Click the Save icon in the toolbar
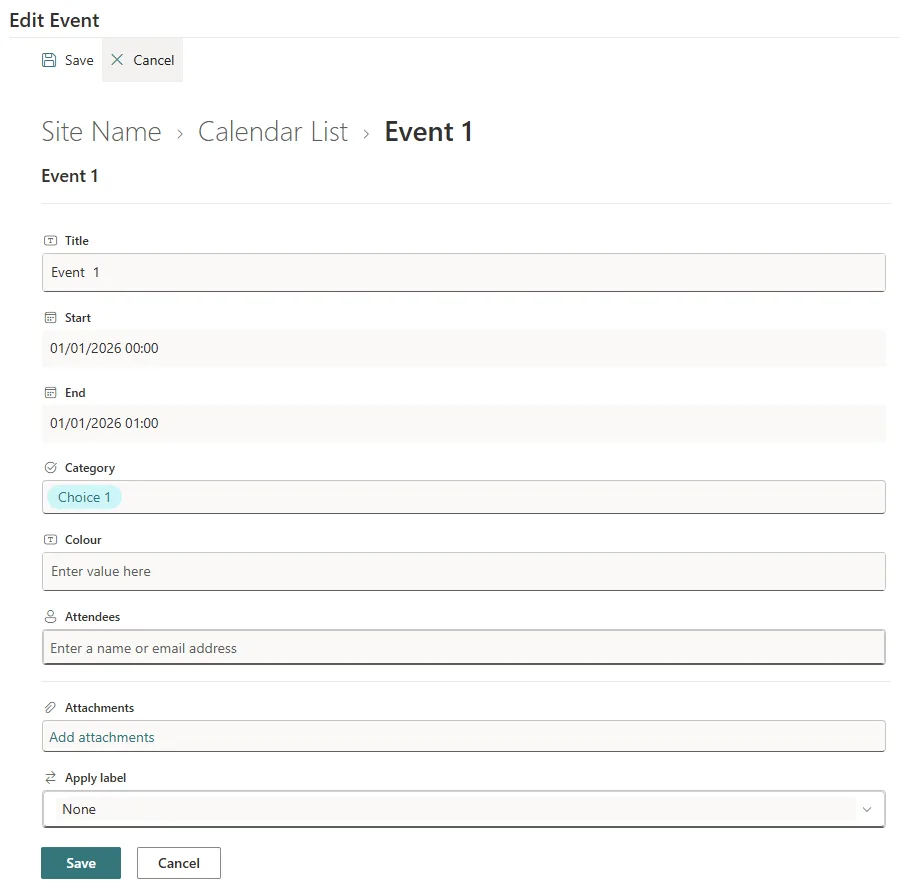This screenshot has width=900, height=893. (49, 60)
